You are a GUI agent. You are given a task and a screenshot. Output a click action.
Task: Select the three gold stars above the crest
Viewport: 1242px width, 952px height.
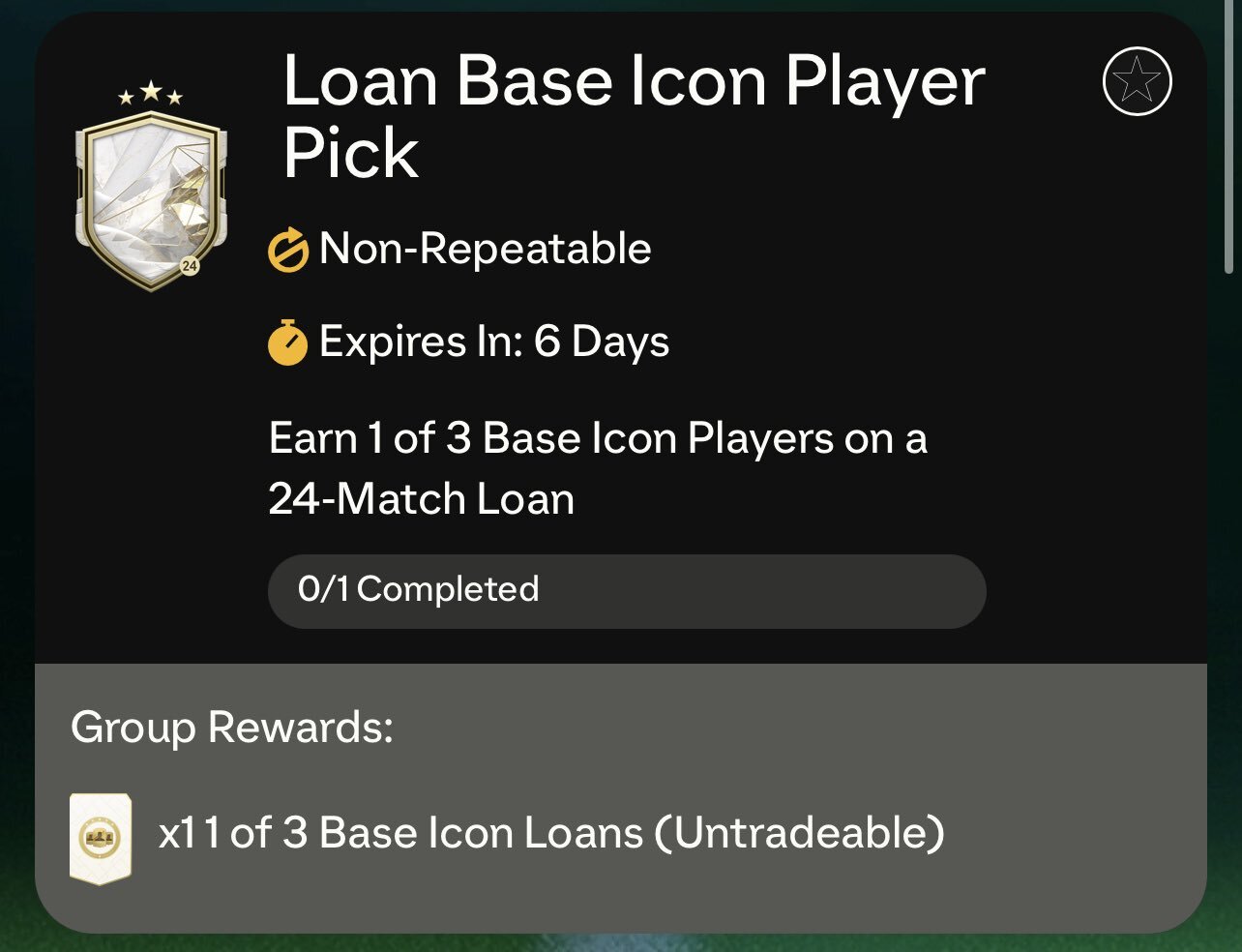pyautogui.click(x=150, y=94)
